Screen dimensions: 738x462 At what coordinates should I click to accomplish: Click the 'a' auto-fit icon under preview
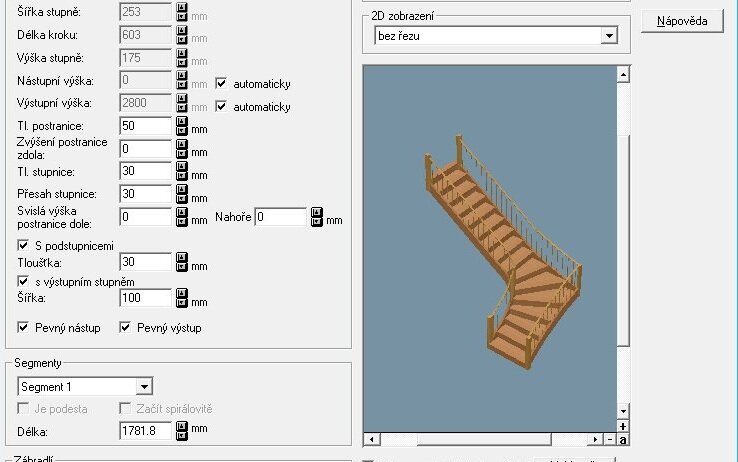[623, 439]
